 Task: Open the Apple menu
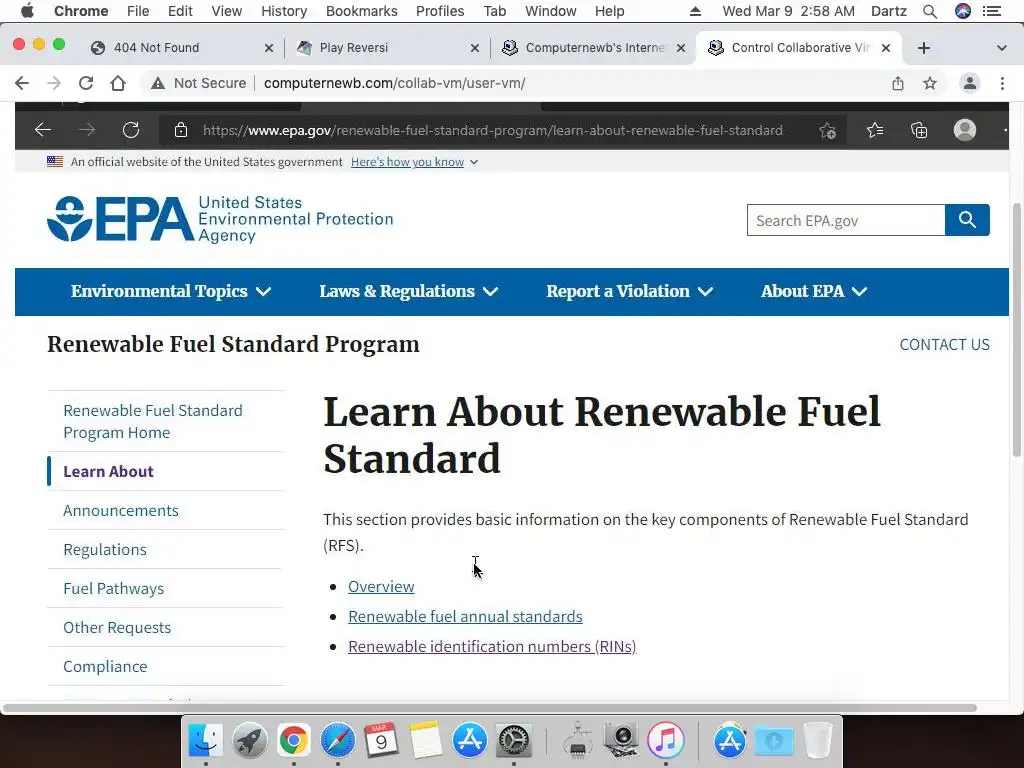point(27,11)
